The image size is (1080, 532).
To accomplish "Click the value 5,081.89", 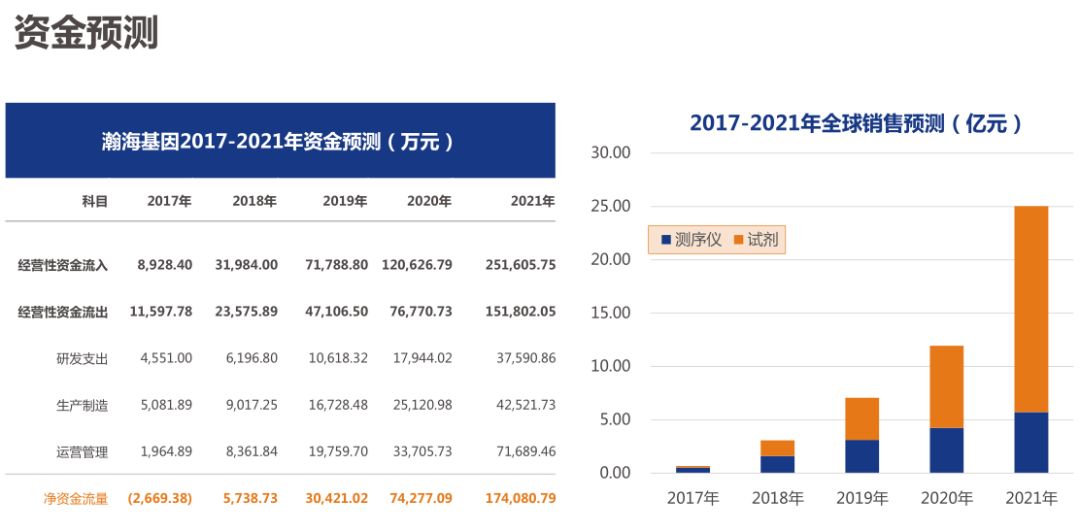I will pos(165,405).
